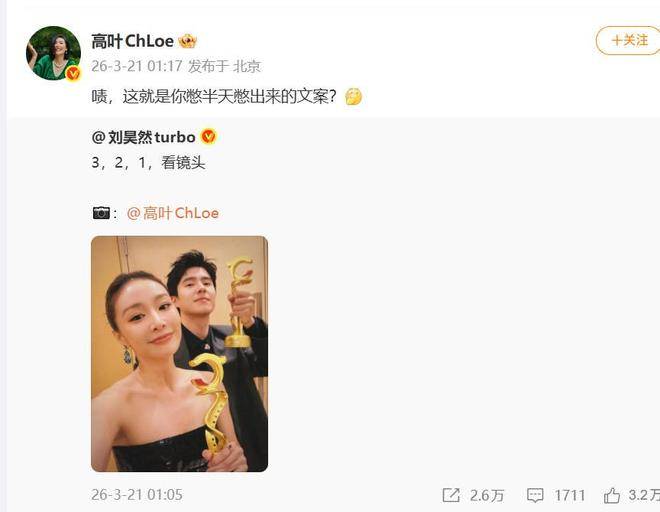Open the @刘昊然turbo profile link
Screen dimensions: 660x512
click(x=144, y=137)
